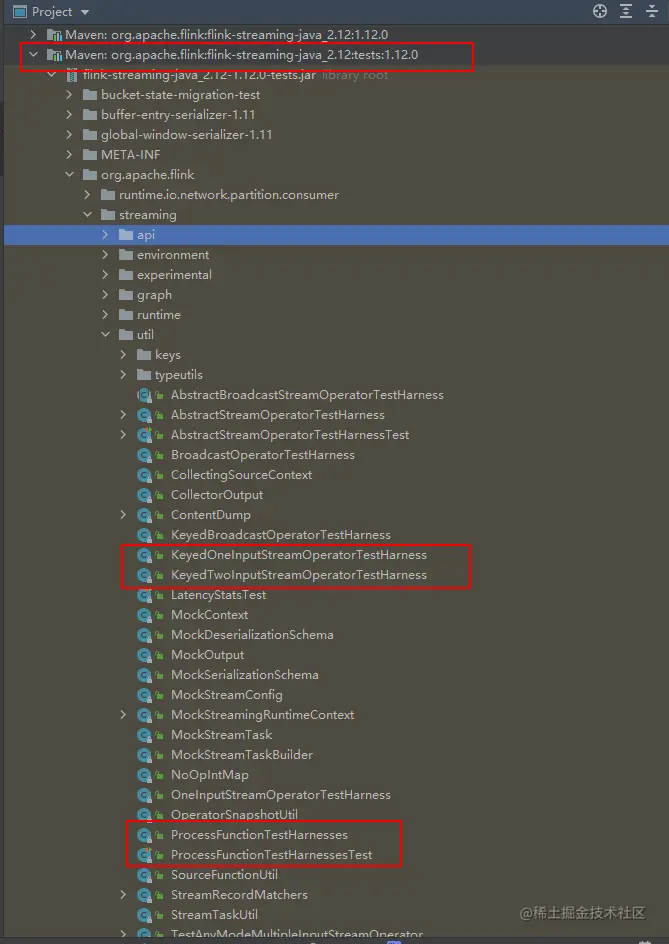The image size is (669, 944).
Task: Collapse the util folder chevron
Action: tap(105, 334)
